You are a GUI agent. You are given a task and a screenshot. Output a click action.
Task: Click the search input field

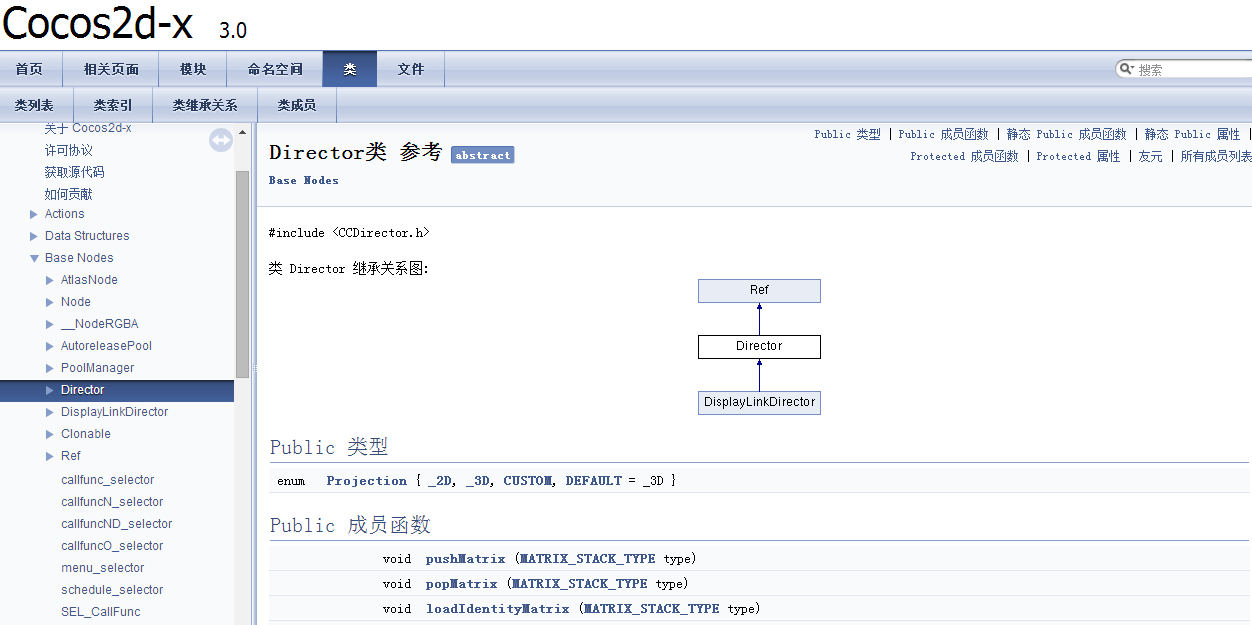pyautogui.click(x=1194, y=69)
